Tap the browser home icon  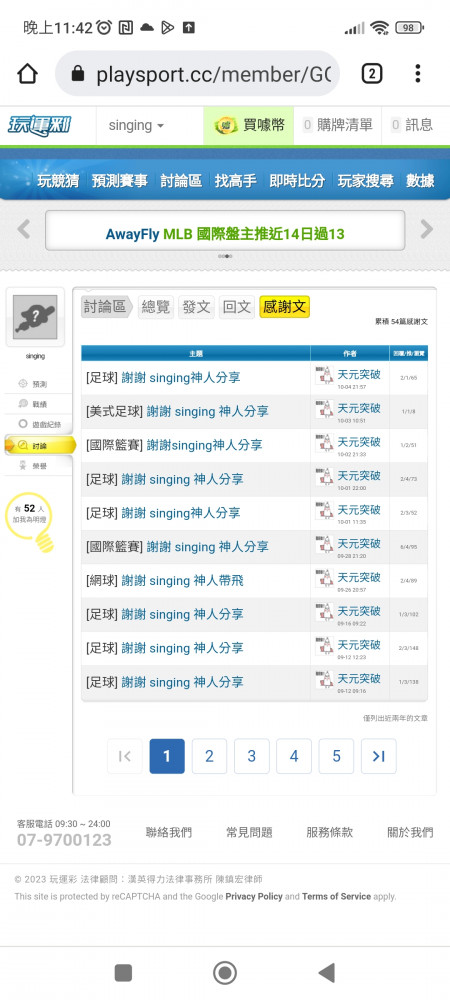(27, 74)
